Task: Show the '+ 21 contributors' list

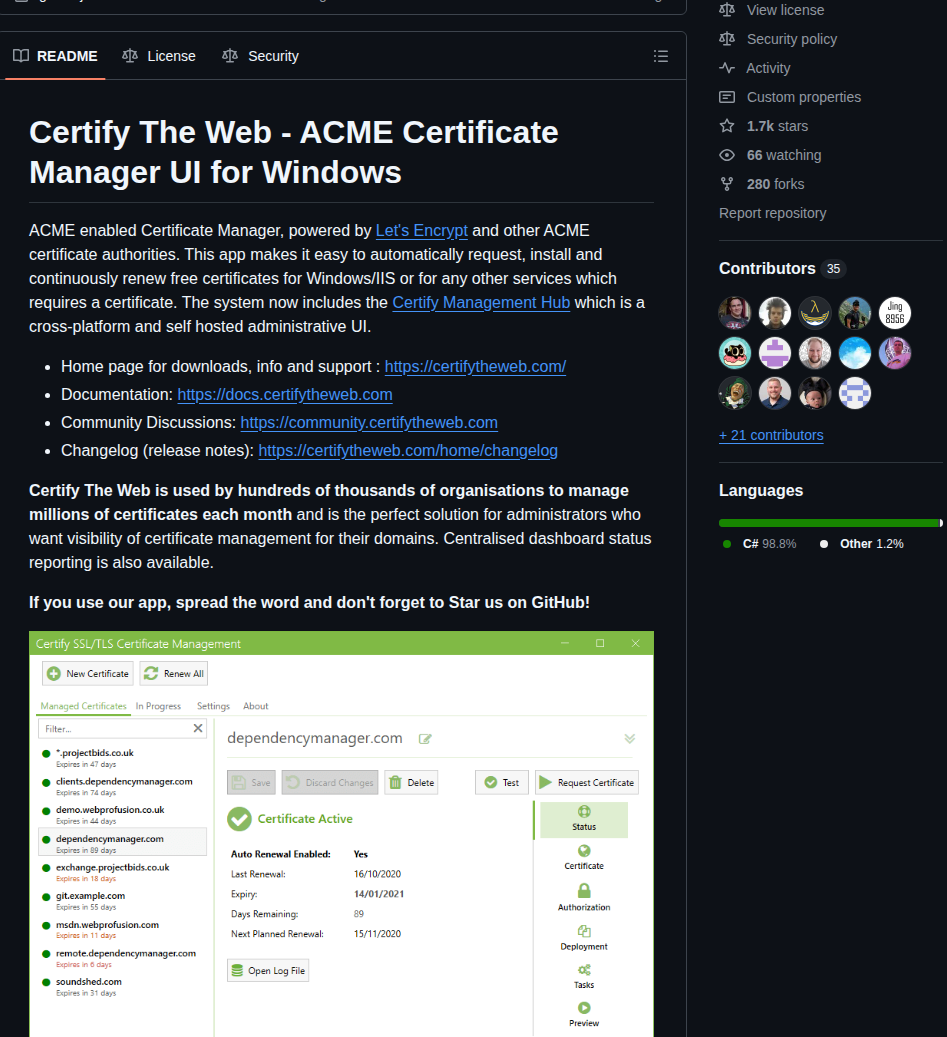Action: pyautogui.click(x=771, y=435)
